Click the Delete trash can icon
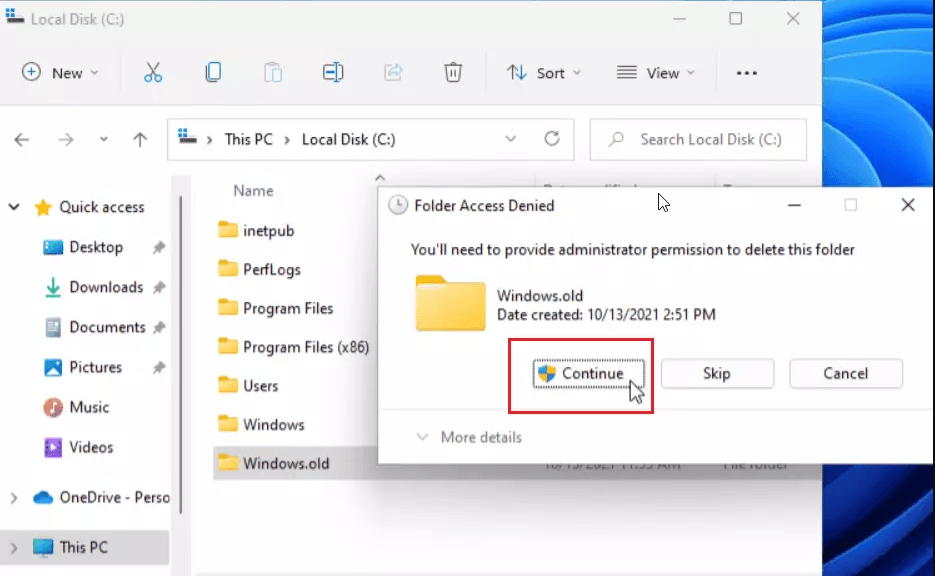This screenshot has height=576, width=935. tap(453, 73)
